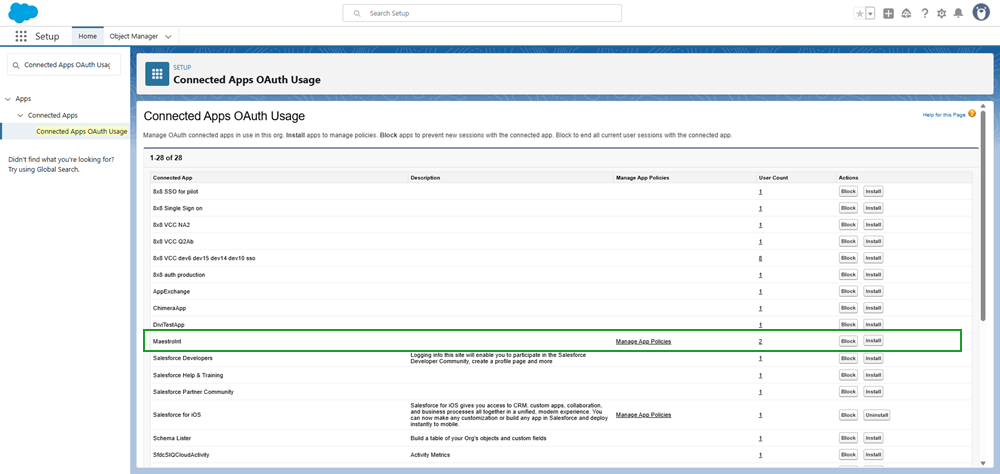This screenshot has height=474, width=1000.
Task: Click the Favorites star icon
Action: pos(859,13)
